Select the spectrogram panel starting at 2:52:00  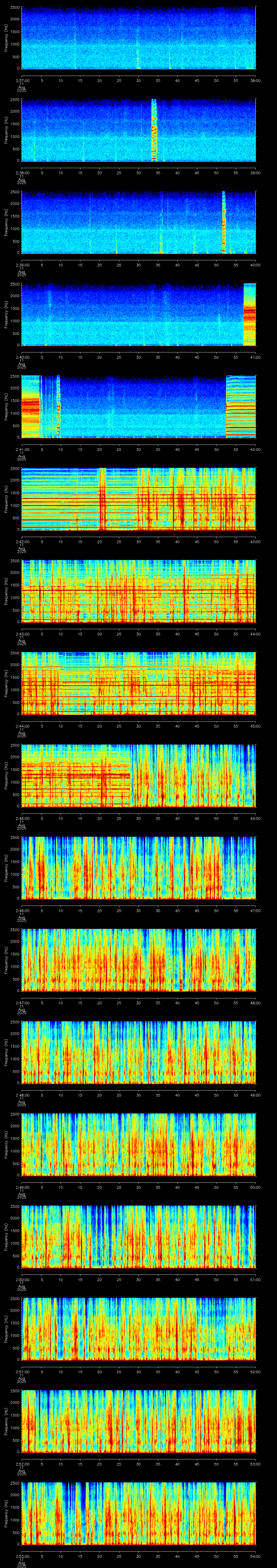pyautogui.click(x=139, y=1421)
